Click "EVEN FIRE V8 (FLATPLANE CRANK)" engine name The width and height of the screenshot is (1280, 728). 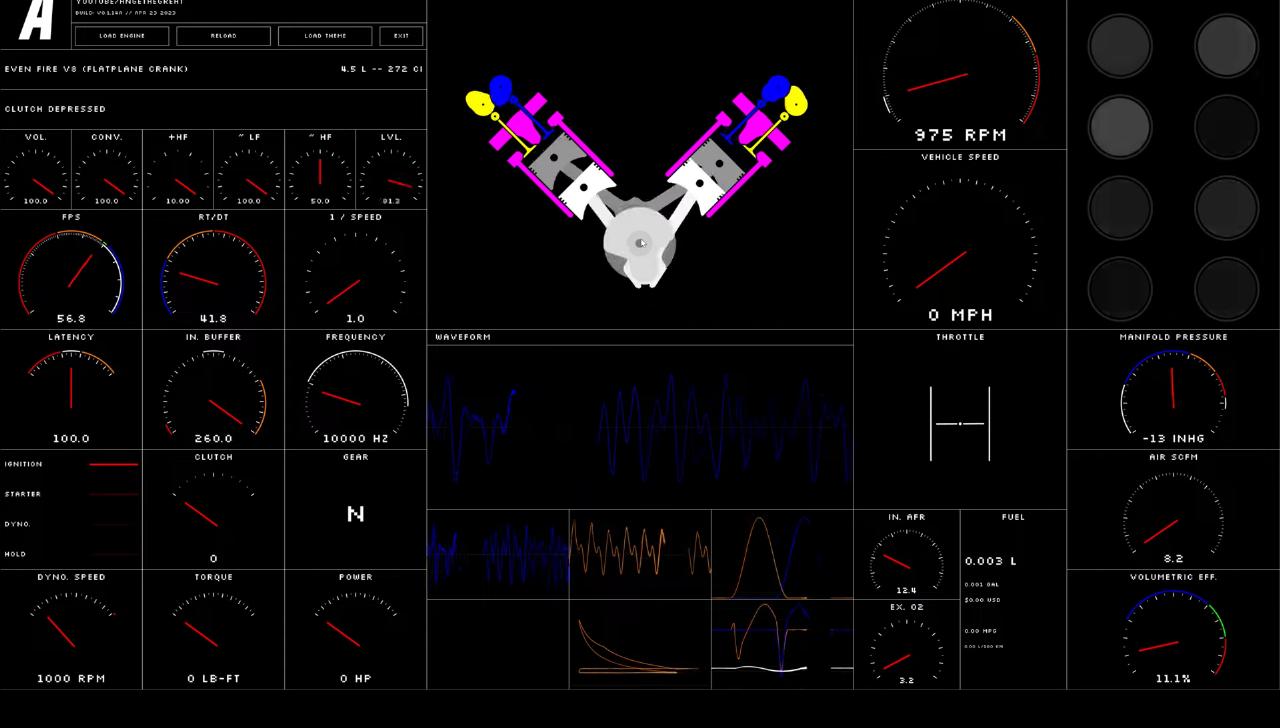pyautogui.click(x=96, y=69)
